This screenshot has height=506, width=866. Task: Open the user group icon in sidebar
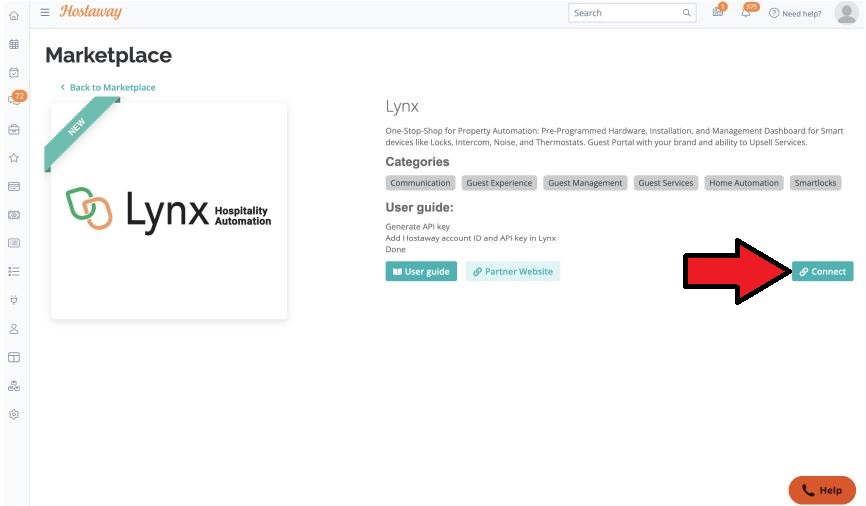point(14,386)
